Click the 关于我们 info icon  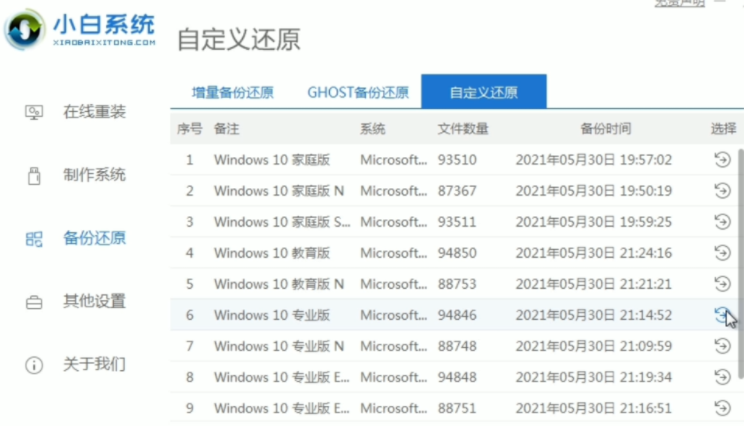(34, 365)
